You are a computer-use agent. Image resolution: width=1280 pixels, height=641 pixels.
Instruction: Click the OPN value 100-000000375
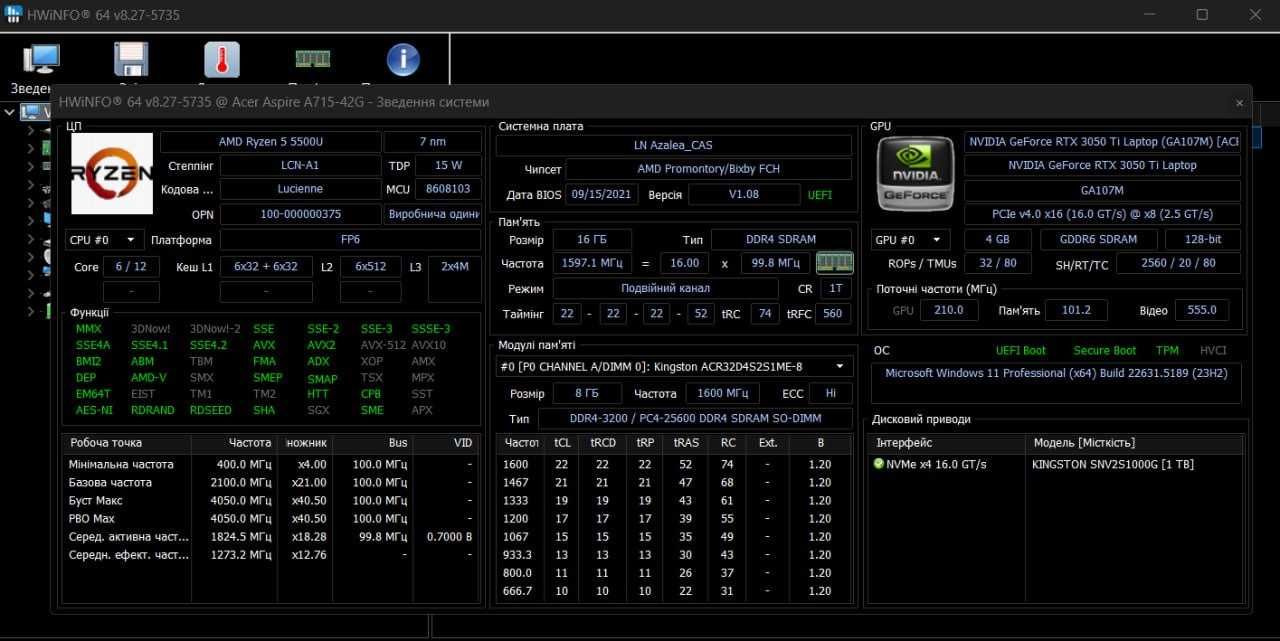300,214
